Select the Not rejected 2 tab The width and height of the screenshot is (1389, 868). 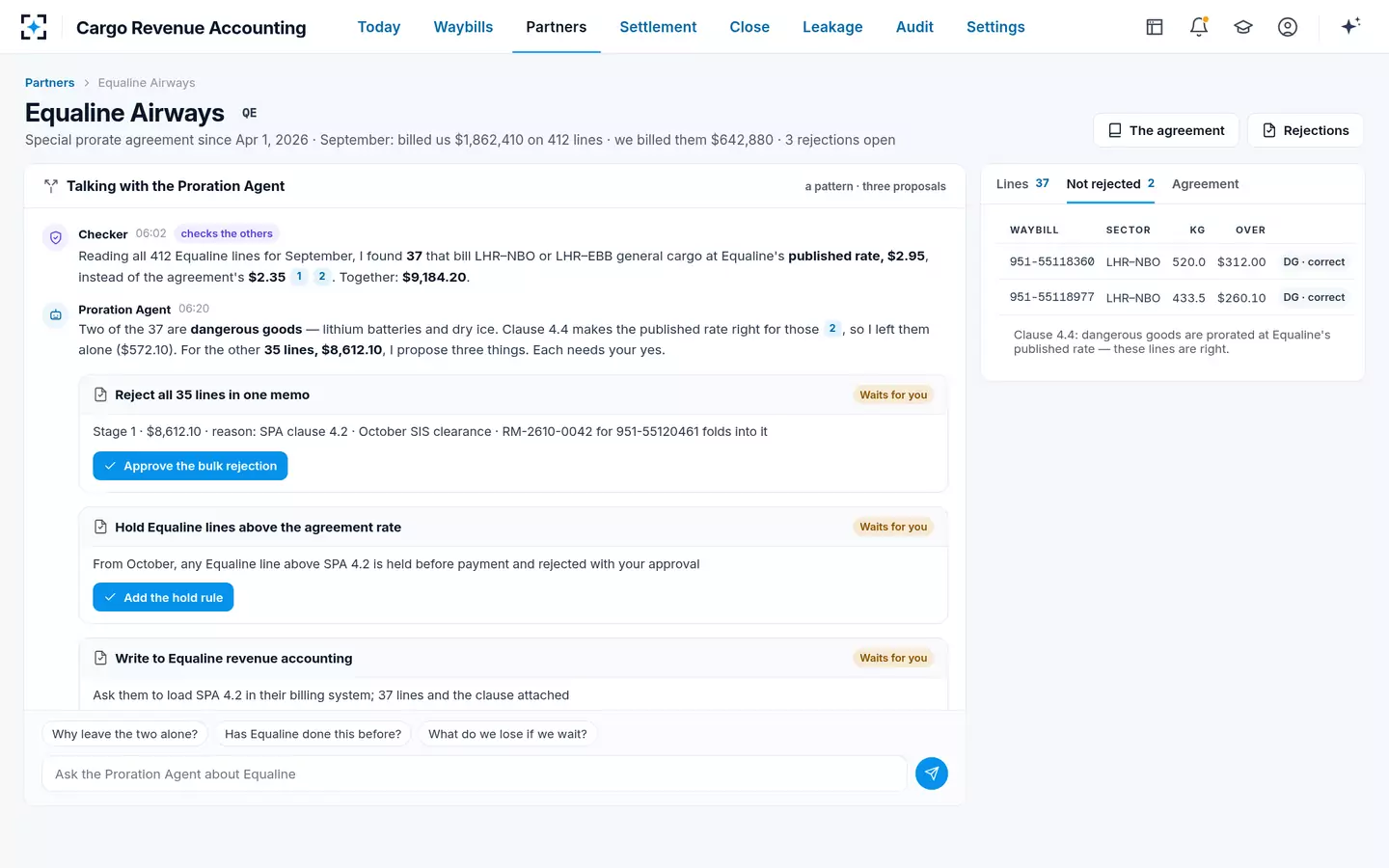pos(1110,184)
